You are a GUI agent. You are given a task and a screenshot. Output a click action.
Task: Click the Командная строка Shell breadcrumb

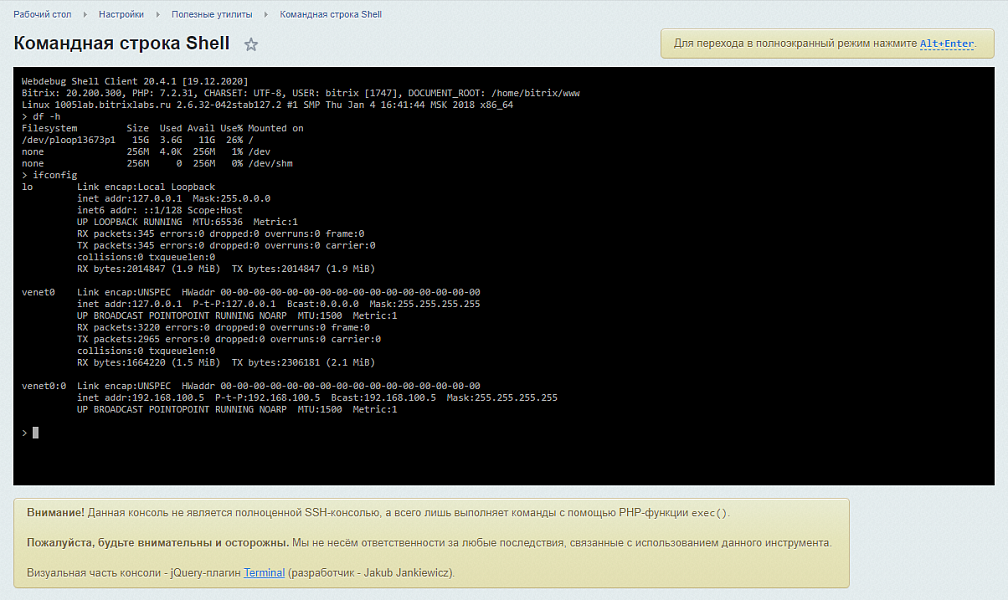click(330, 14)
